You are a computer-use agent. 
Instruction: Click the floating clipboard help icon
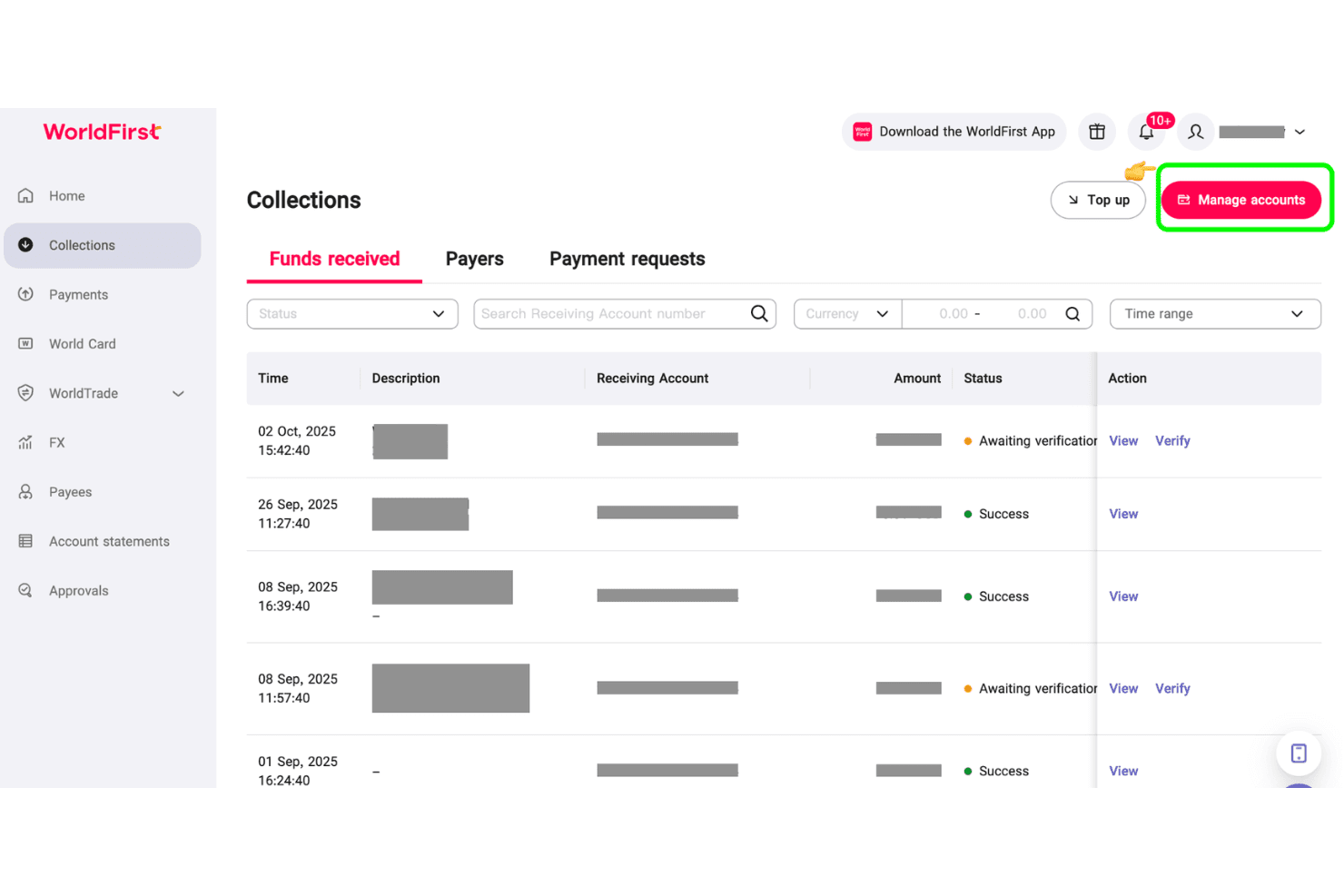coord(1299,753)
